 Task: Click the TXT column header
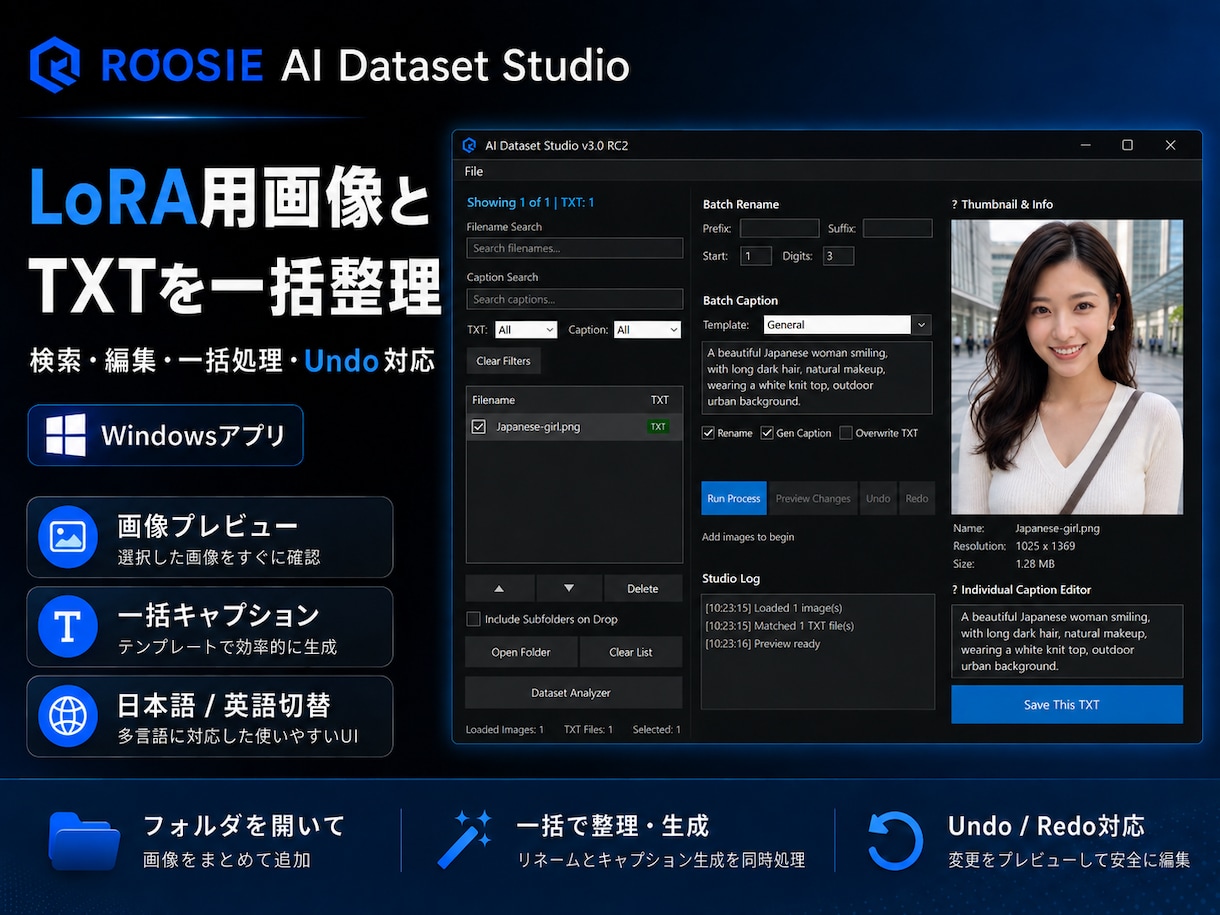(x=660, y=400)
